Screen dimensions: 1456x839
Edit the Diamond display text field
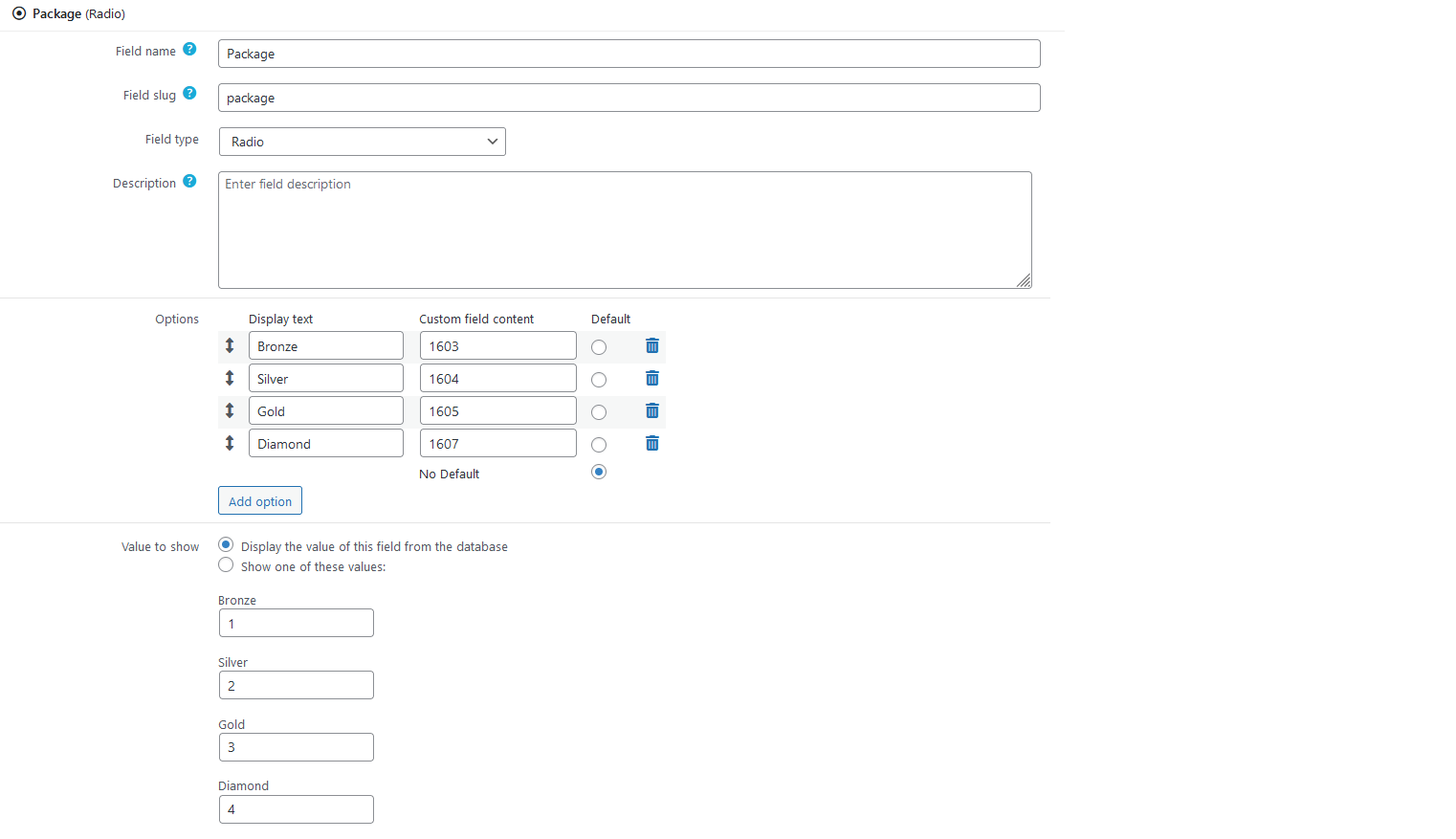coord(326,443)
